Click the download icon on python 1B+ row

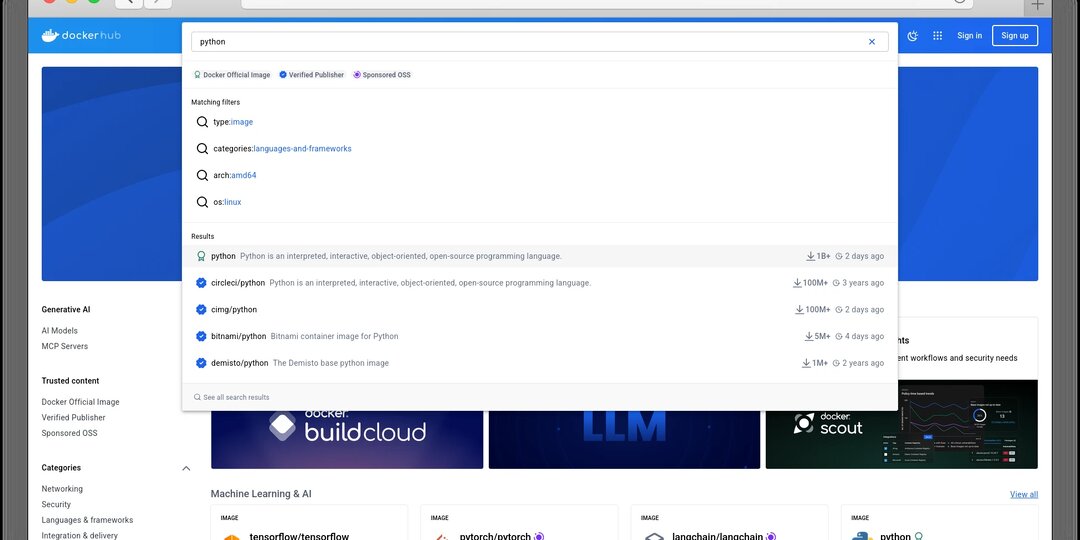pos(811,256)
